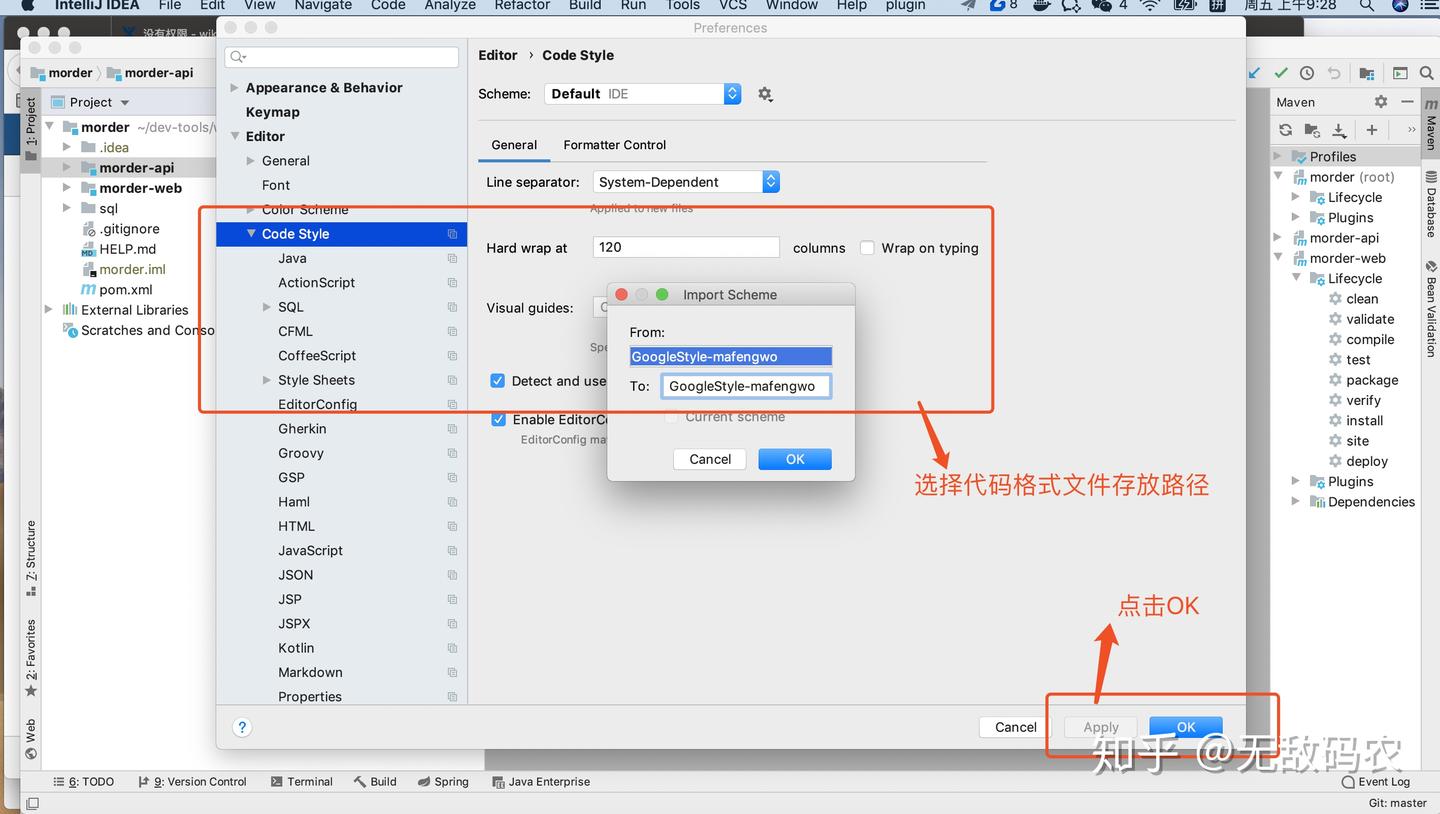Viewport: 1440px width, 814px height.
Task: Click Cancel button in Preferences
Action: click(x=1016, y=727)
